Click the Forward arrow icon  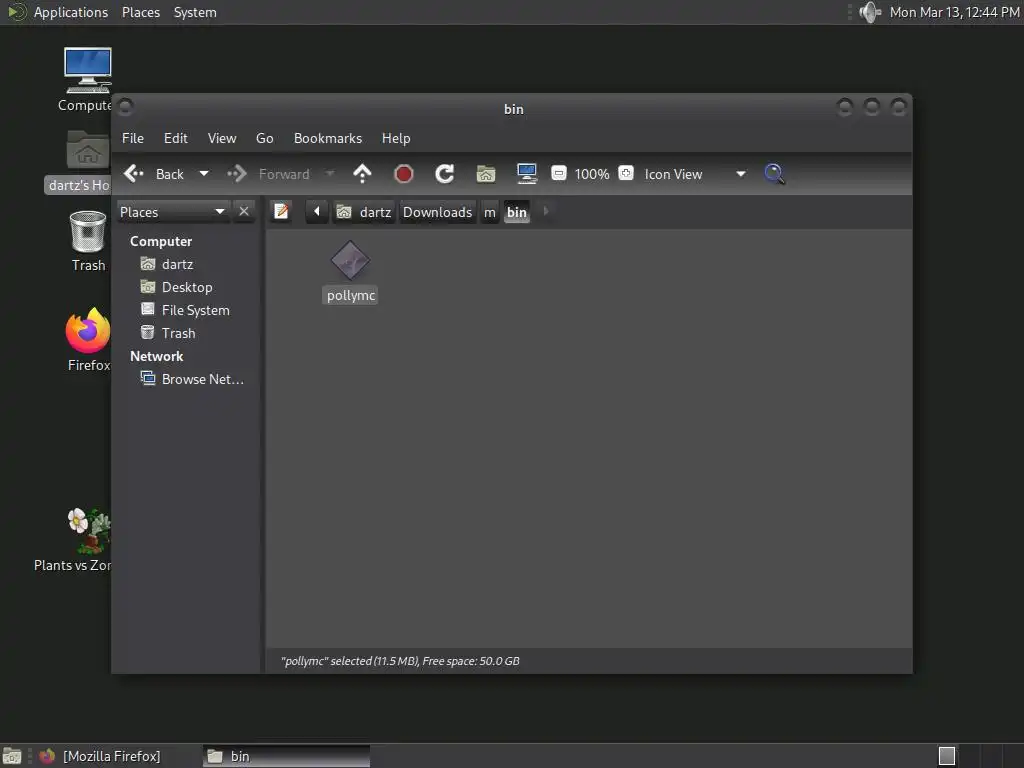(236, 174)
